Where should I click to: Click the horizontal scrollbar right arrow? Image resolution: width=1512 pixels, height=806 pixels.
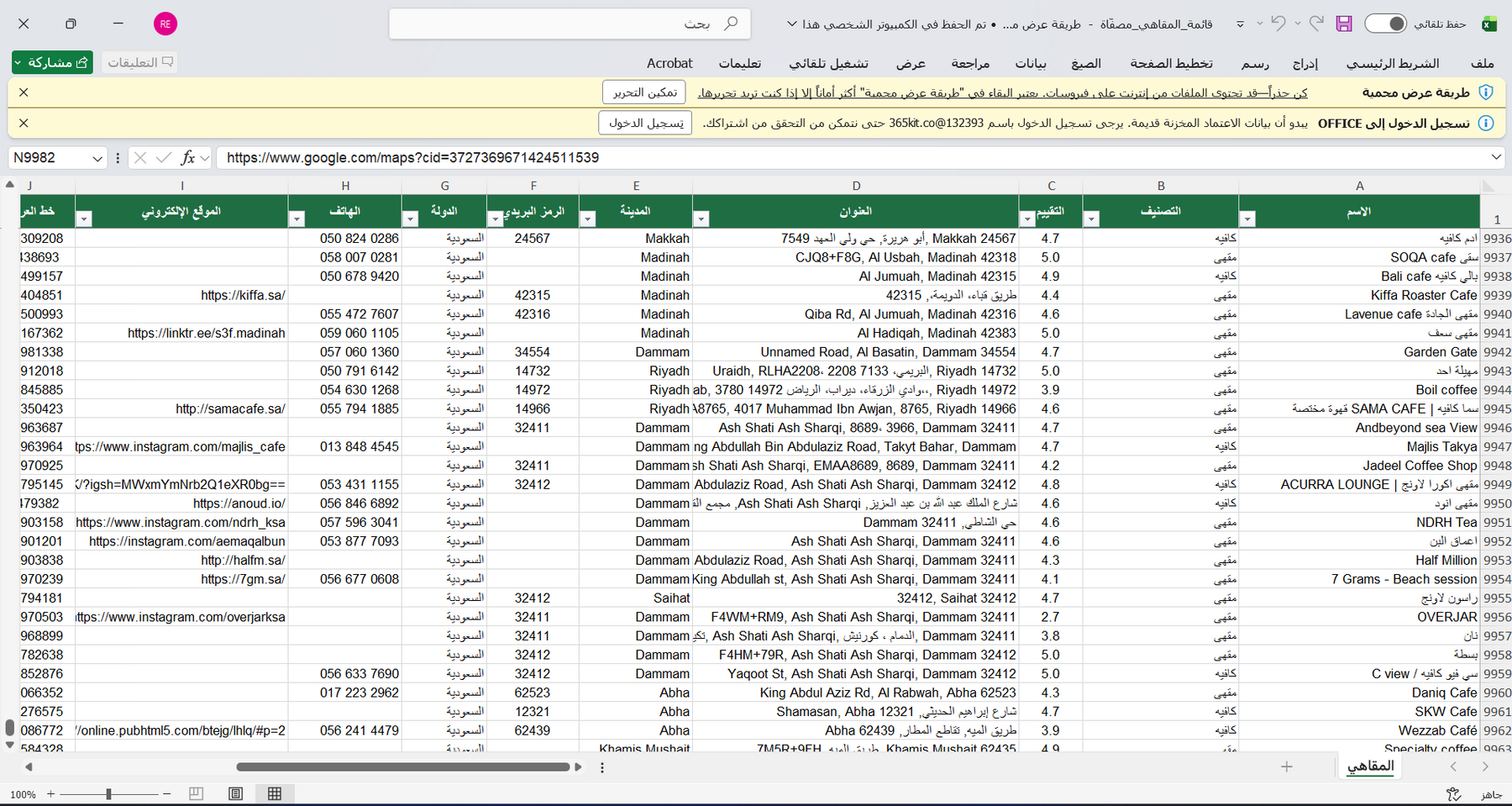click(578, 766)
